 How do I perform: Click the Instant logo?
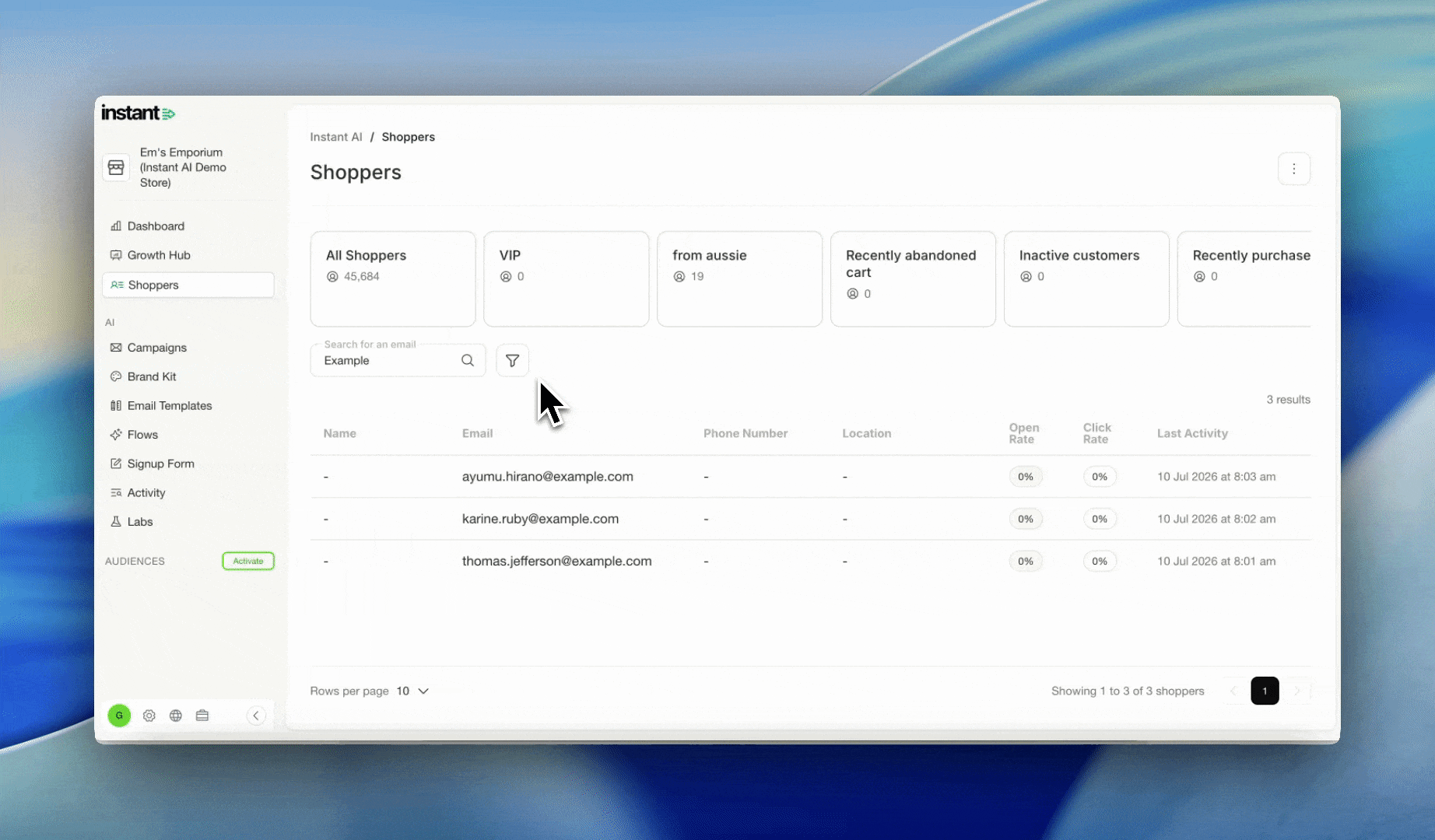tap(139, 114)
